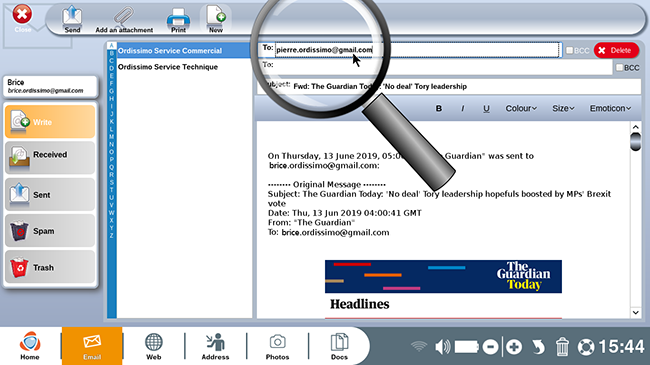Screen dimensions: 650x365
Task: Send the email using Send icon
Action: (x=72, y=19)
